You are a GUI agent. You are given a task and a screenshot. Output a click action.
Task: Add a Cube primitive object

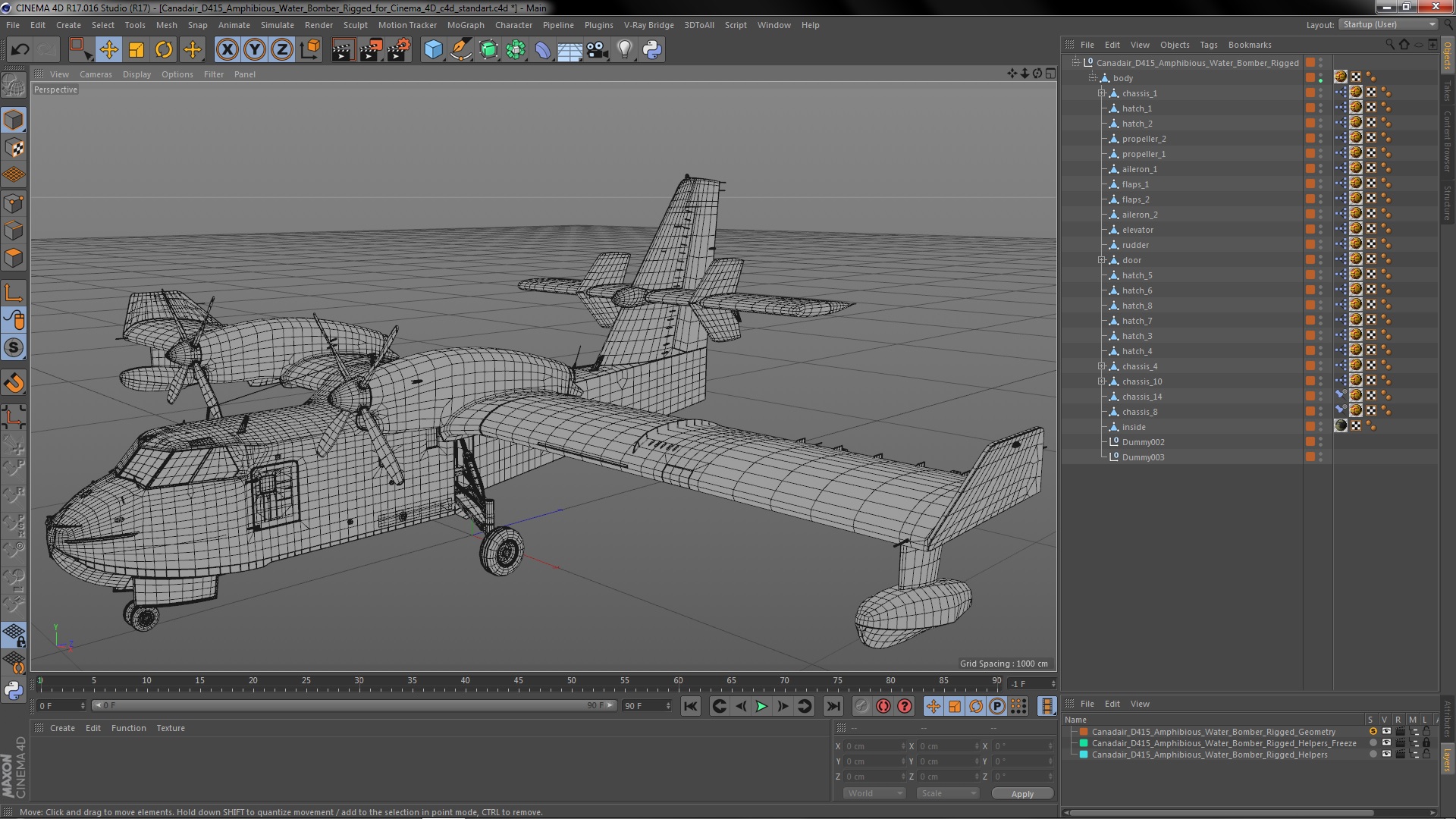pos(433,50)
